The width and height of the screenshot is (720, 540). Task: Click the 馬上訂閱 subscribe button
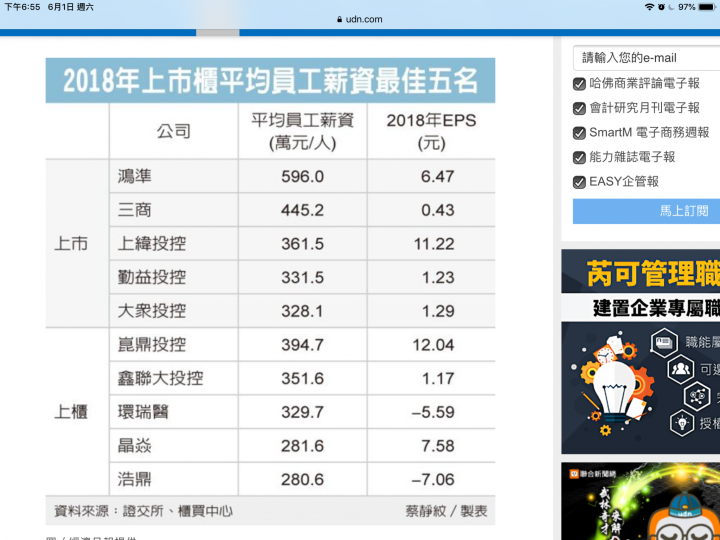pos(647,211)
